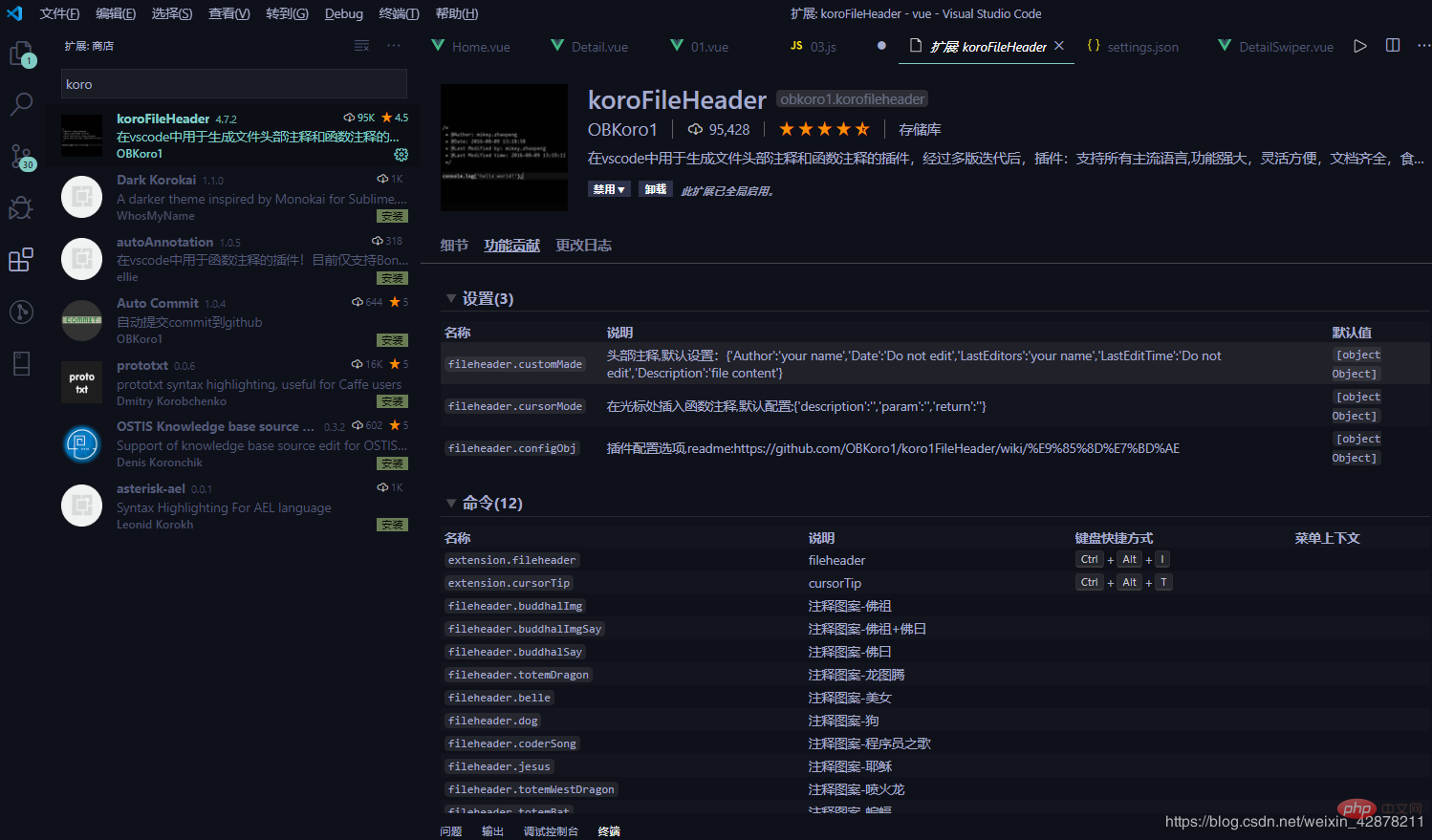This screenshot has height=840, width=1432.
Task: Open Source Control view with badge 30
Action: tap(21, 157)
